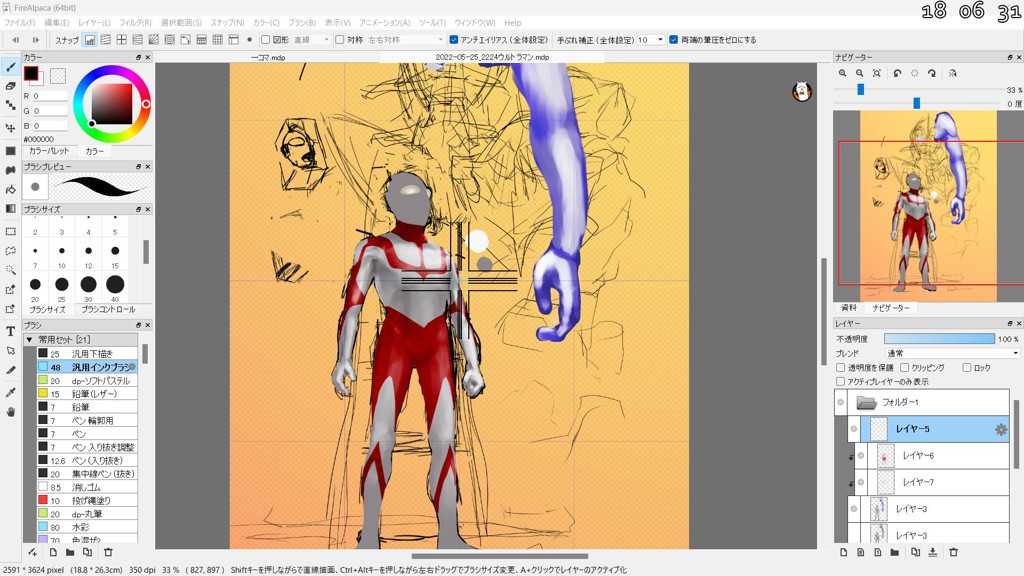Viewport: 1024px width, 576px height.
Task: Click the black foreground color swatch
Action: click(31, 73)
